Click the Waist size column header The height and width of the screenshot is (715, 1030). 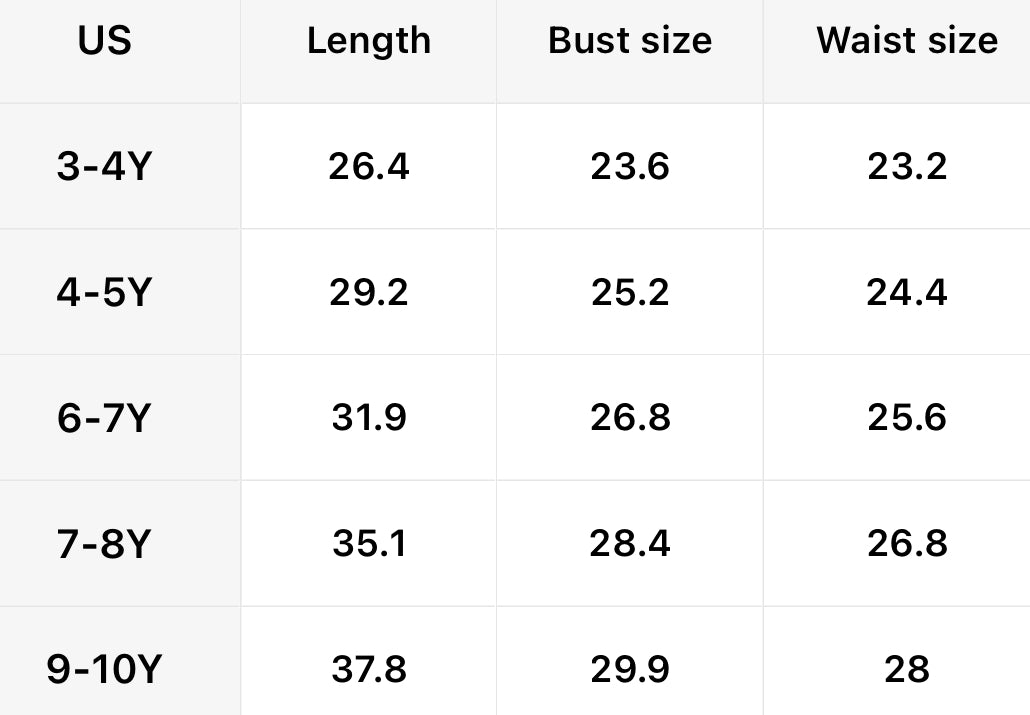[x=906, y=41]
